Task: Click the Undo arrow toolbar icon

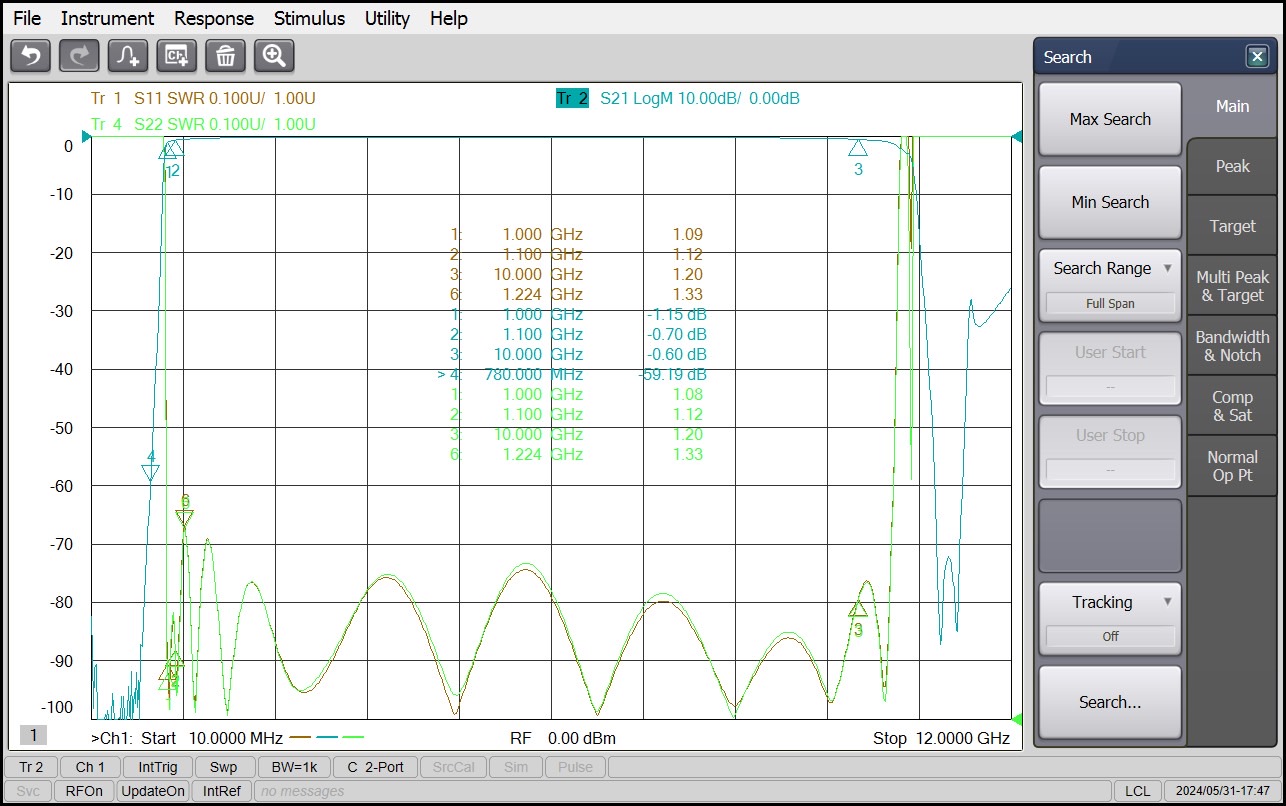Action: pos(30,57)
